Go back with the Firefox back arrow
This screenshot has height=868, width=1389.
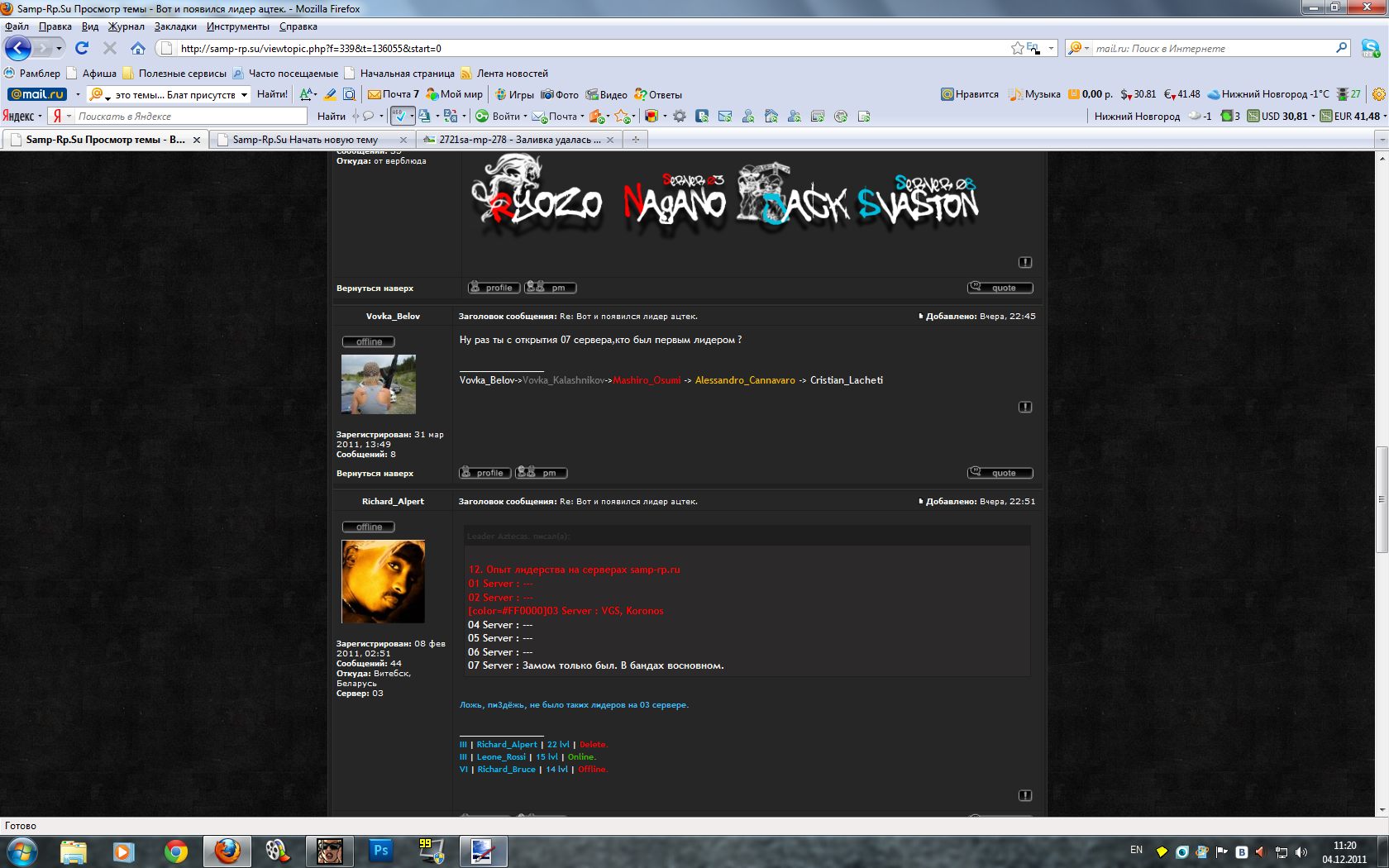(18, 48)
